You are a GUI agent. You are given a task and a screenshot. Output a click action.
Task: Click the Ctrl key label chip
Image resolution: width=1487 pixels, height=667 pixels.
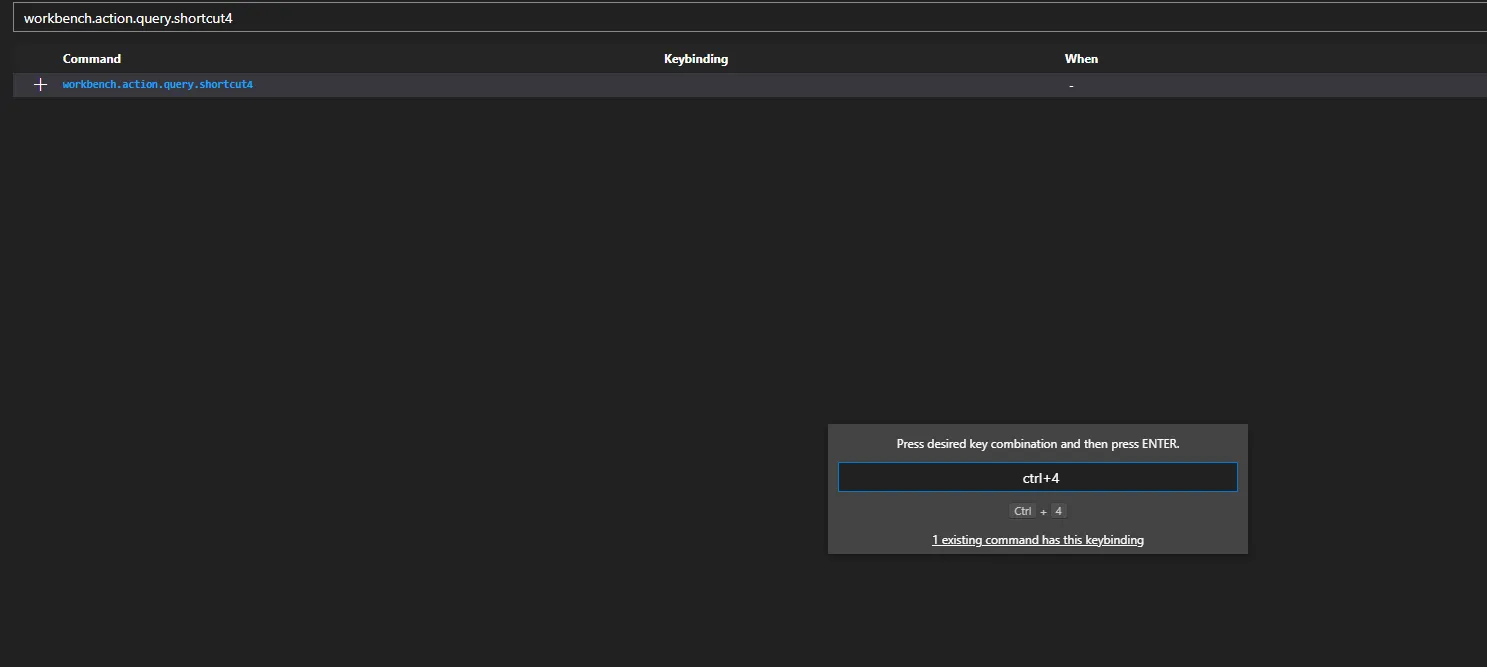[1022, 511]
